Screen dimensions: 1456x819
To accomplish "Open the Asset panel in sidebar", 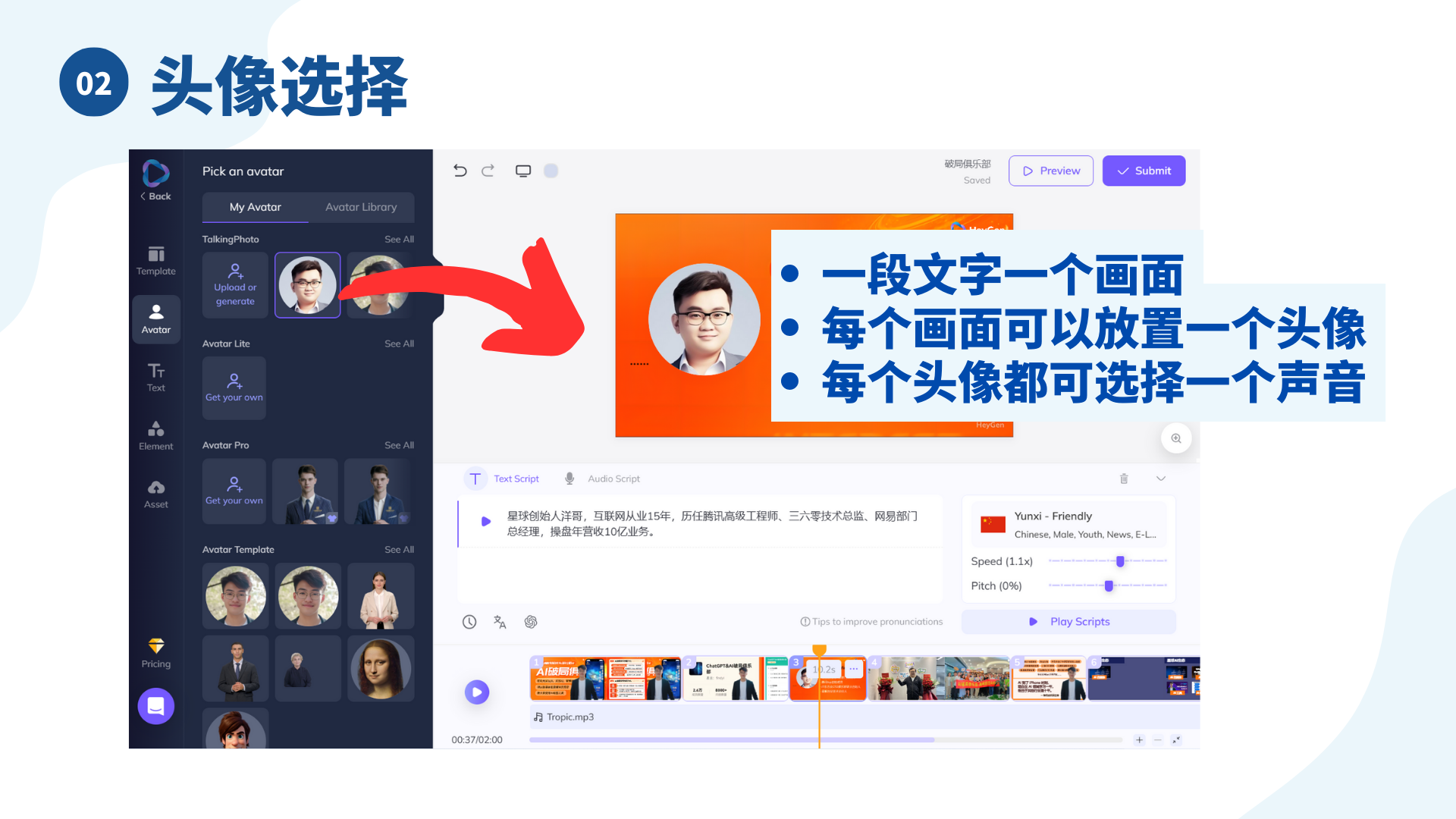I will [155, 494].
